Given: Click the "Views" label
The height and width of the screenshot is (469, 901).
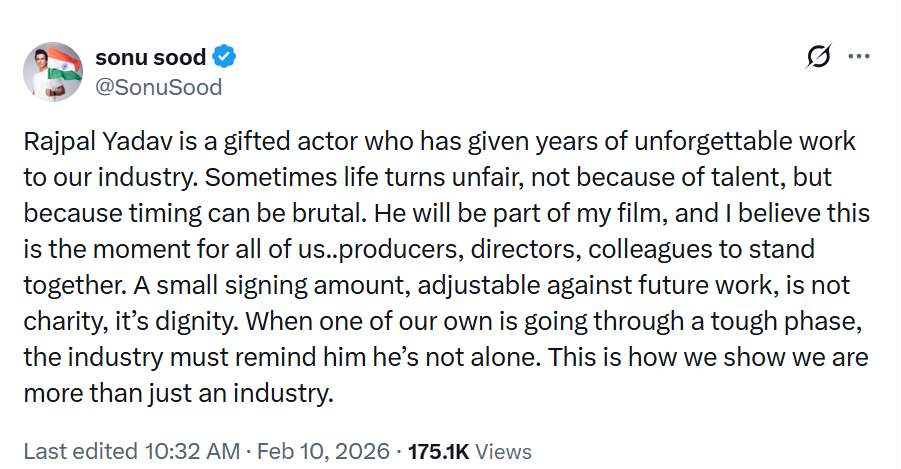Looking at the screenshot, I should (x=503, y=451).
